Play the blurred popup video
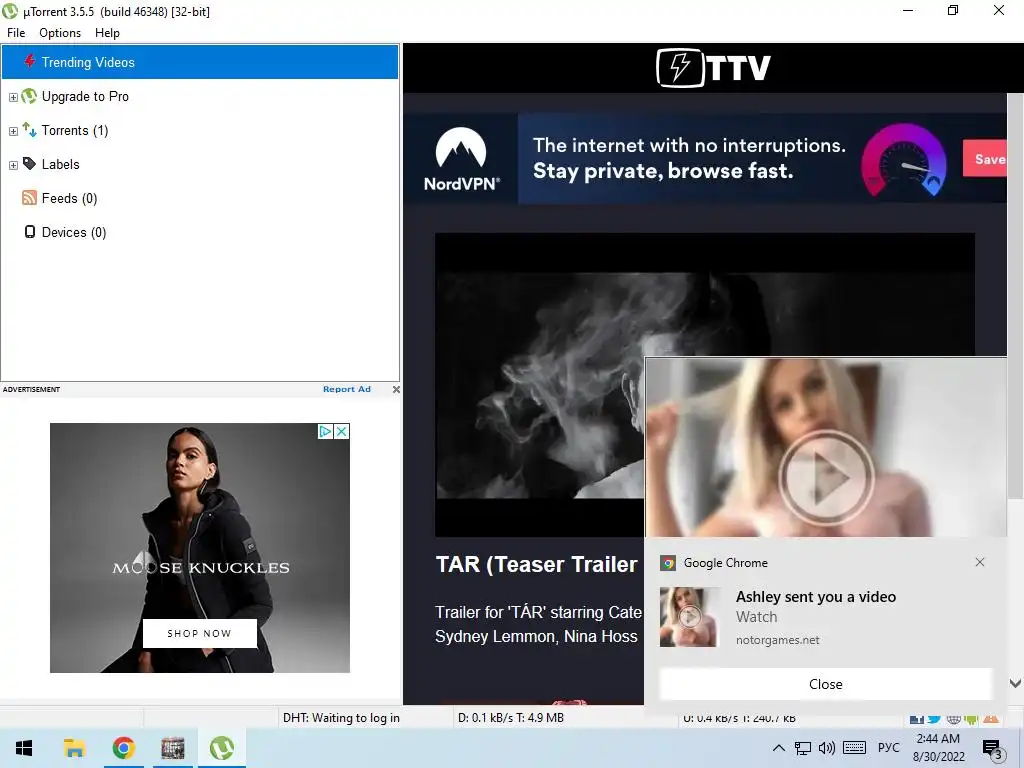The width and height of the screenshot is (1024, 768). coord(826,477)
